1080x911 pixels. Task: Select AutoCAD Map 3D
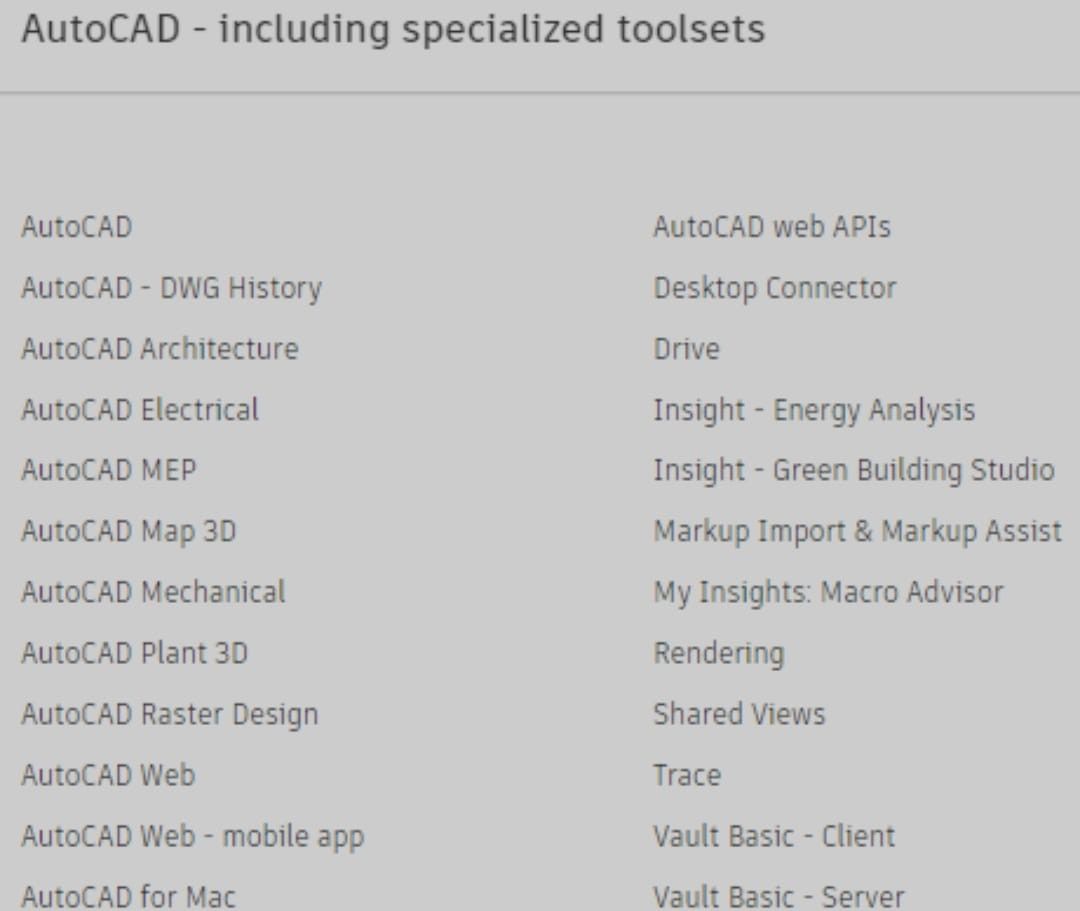[128, 531]
